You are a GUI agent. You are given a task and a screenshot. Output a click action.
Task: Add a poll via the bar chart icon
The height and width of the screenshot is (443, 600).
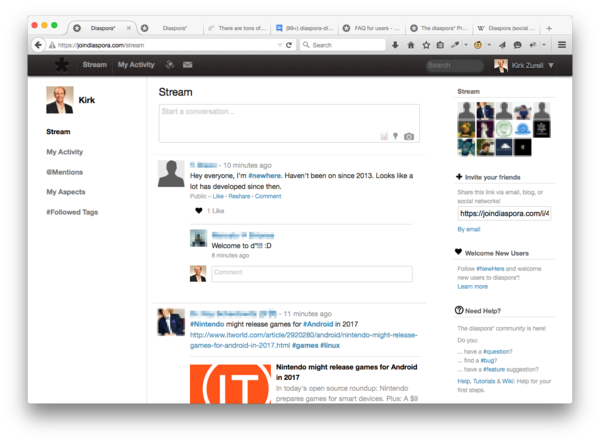click(x=384, y=136)
